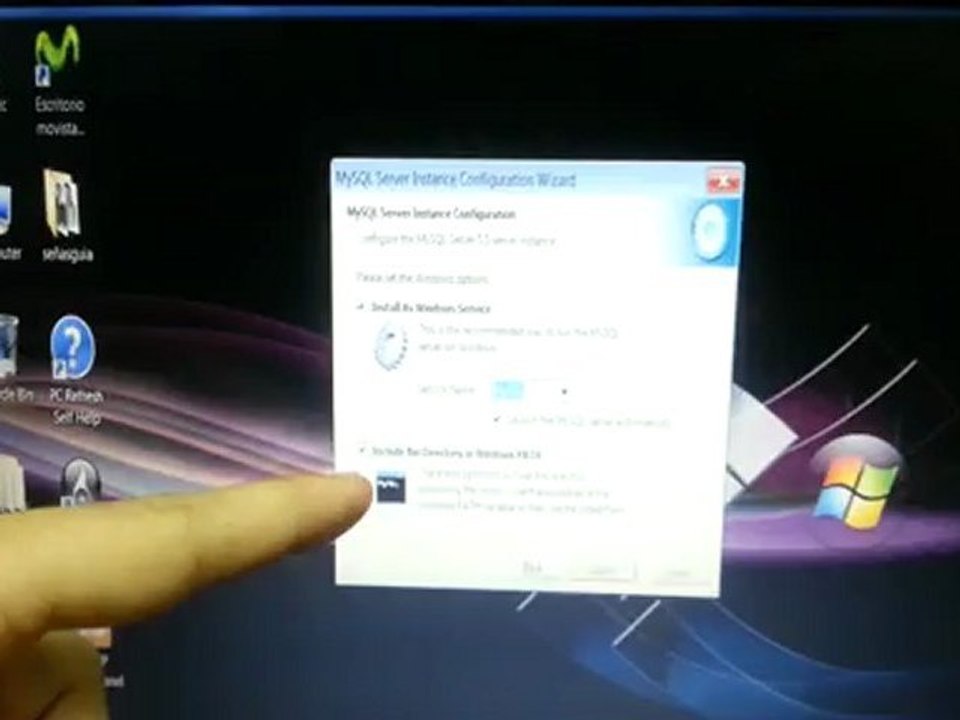Click the MySQL Server Instance Configuration Wizard title
This screenshot has height=720, width=960.
(456, 179)
